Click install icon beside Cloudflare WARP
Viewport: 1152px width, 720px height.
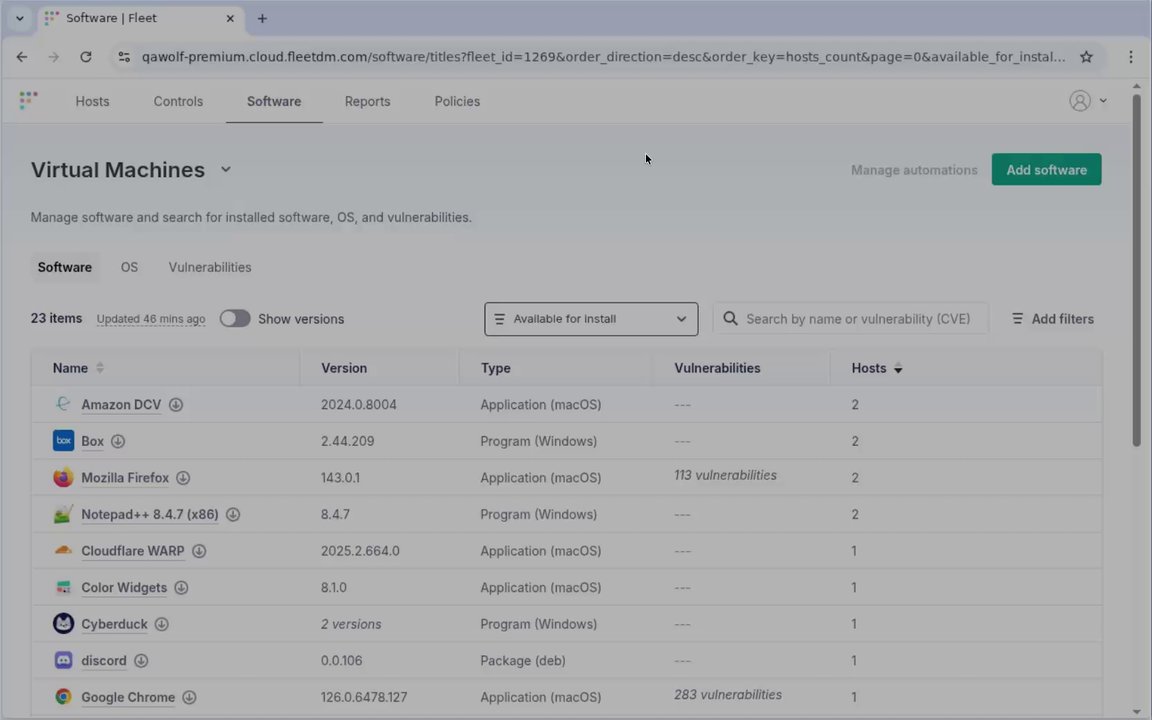199,551
